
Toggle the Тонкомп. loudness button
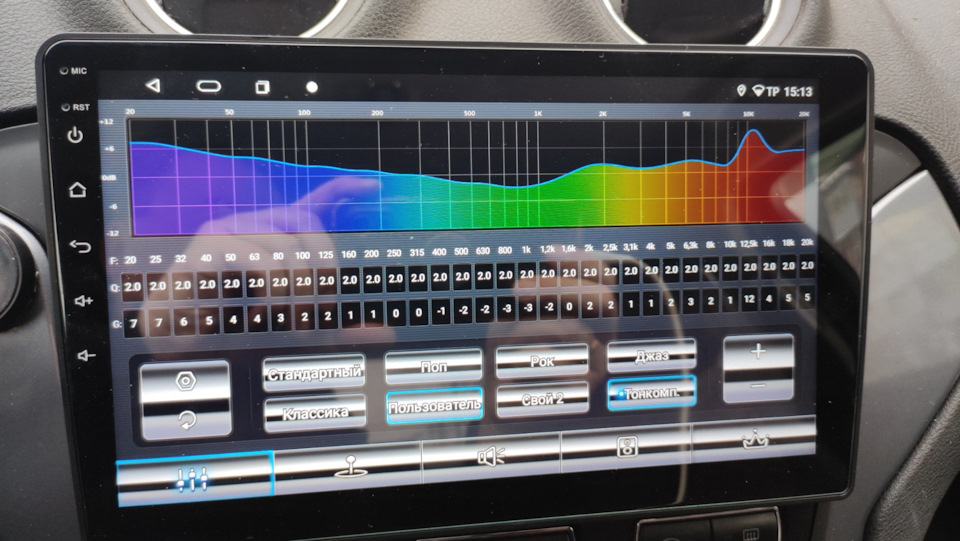pos(652,392)
